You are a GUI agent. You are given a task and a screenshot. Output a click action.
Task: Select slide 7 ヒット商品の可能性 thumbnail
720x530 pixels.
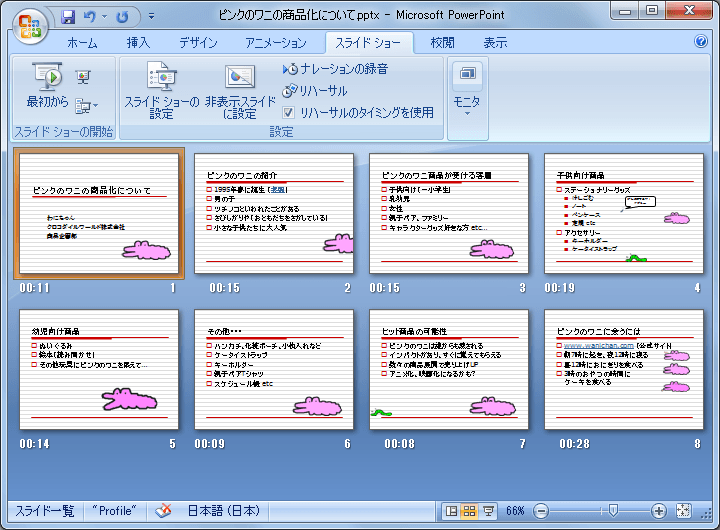(x=449, y=370)
